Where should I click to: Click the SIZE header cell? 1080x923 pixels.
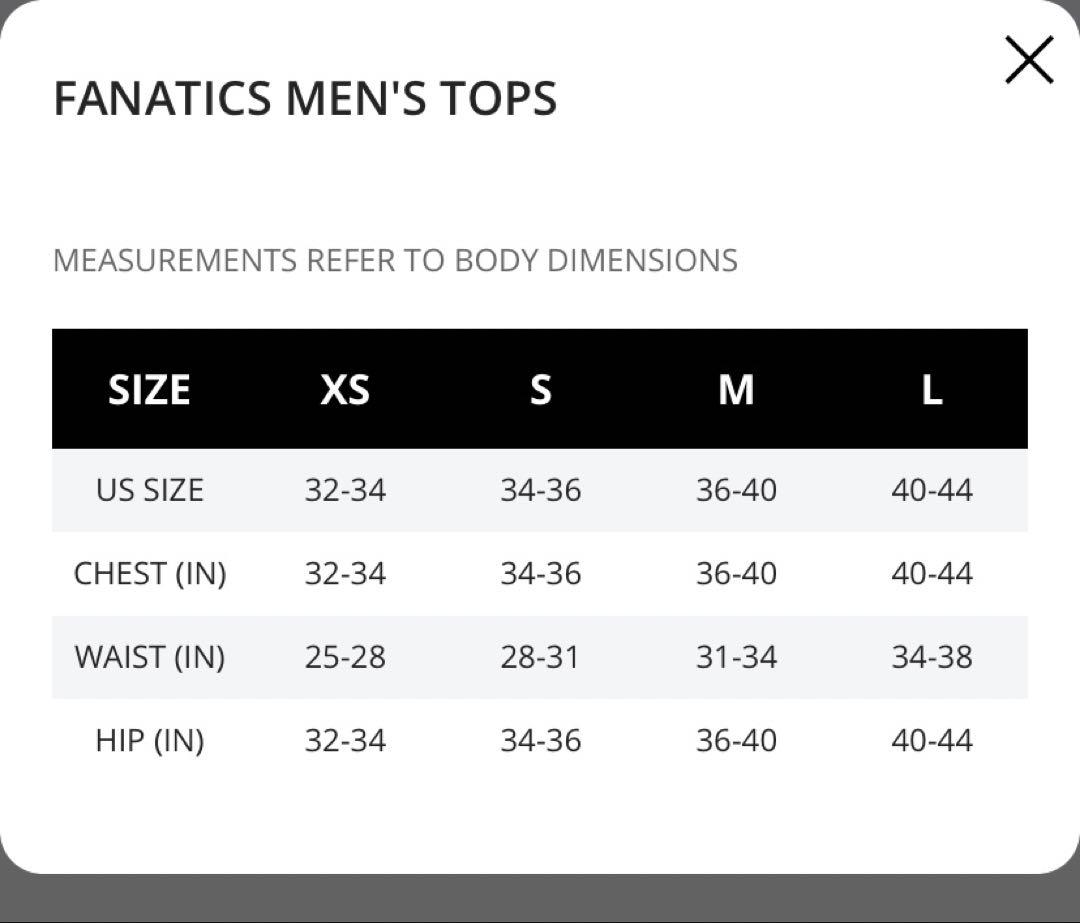149,389
